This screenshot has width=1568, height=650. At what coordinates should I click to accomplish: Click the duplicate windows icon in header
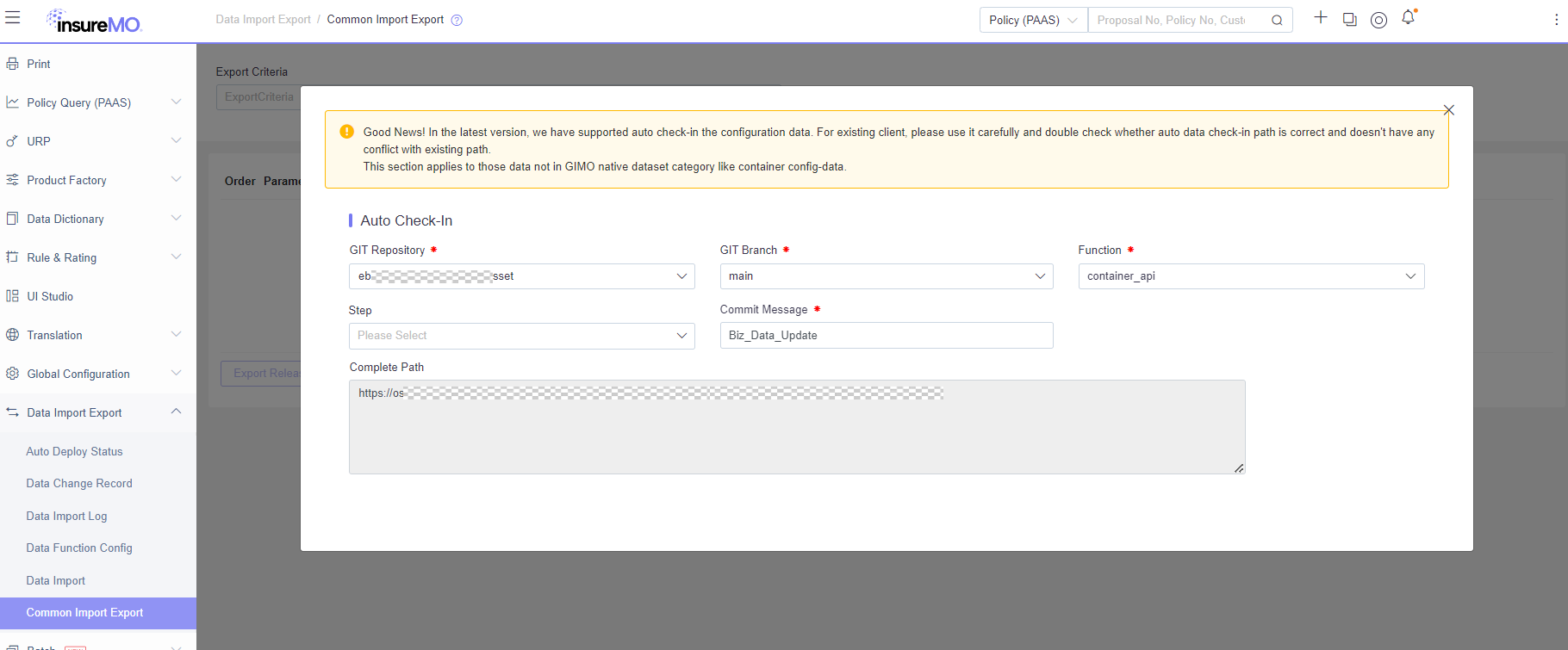tap(1349, 20)
